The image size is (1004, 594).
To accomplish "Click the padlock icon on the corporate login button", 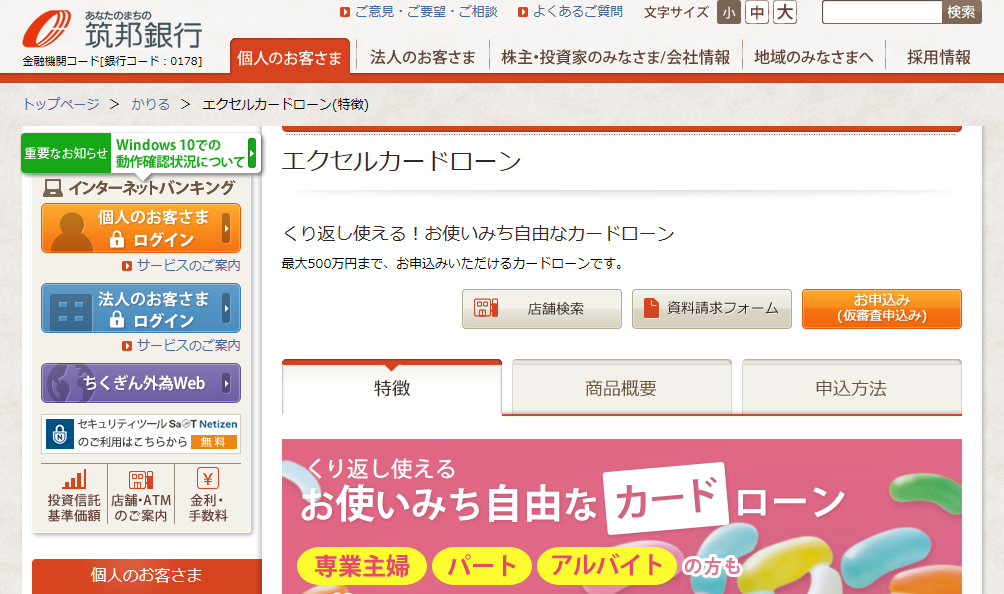I will click(117, 319).
